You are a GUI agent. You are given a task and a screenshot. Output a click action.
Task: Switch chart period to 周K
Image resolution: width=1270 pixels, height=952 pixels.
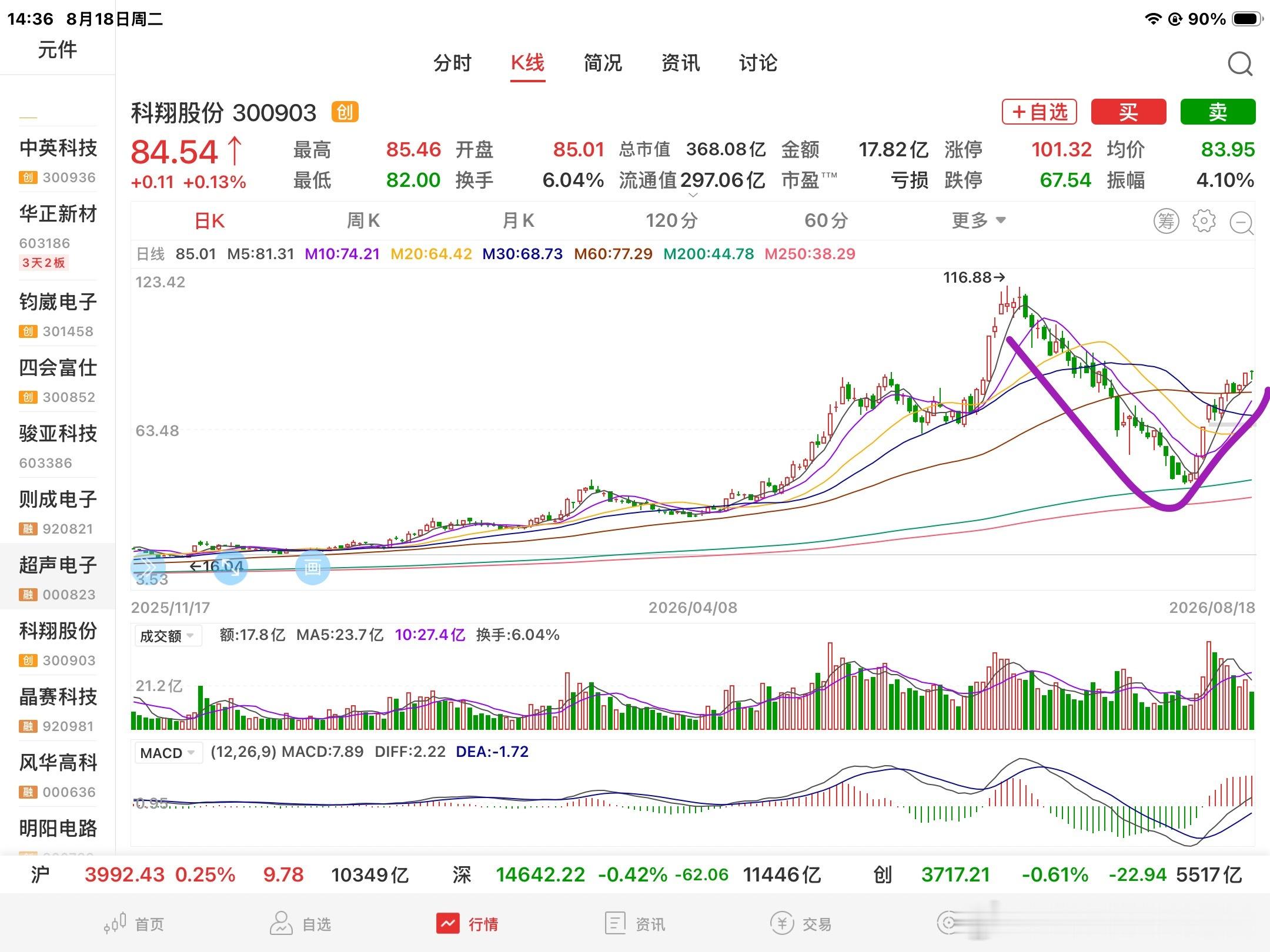[363, 221]
